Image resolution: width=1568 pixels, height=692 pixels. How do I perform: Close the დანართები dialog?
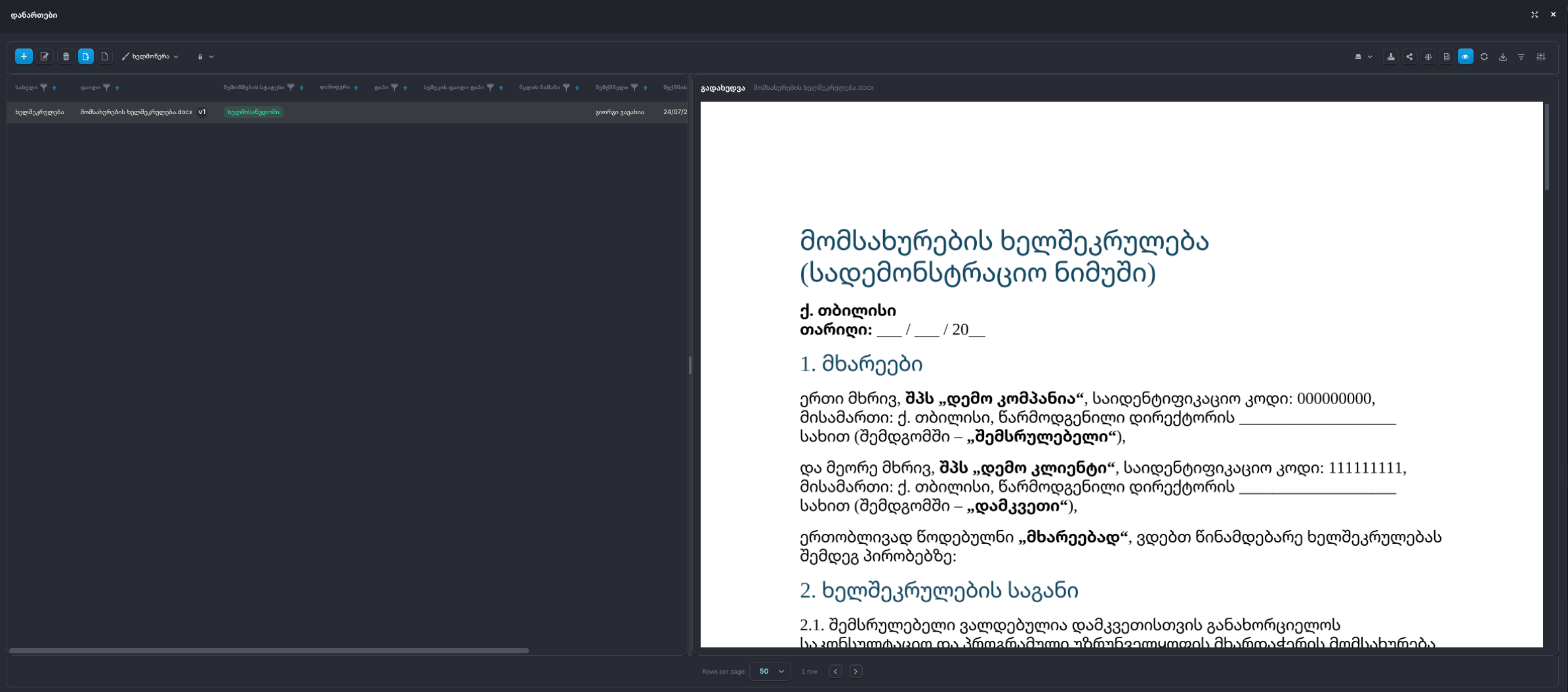click(1553, 14)
